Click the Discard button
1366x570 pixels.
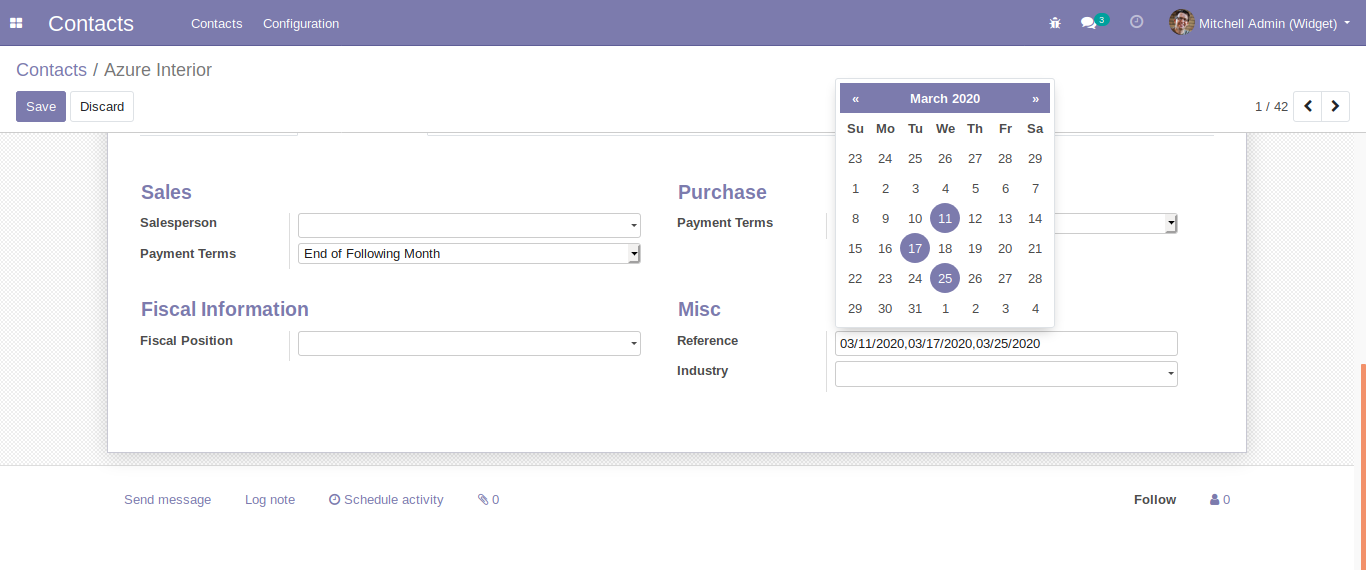(102, 106)
